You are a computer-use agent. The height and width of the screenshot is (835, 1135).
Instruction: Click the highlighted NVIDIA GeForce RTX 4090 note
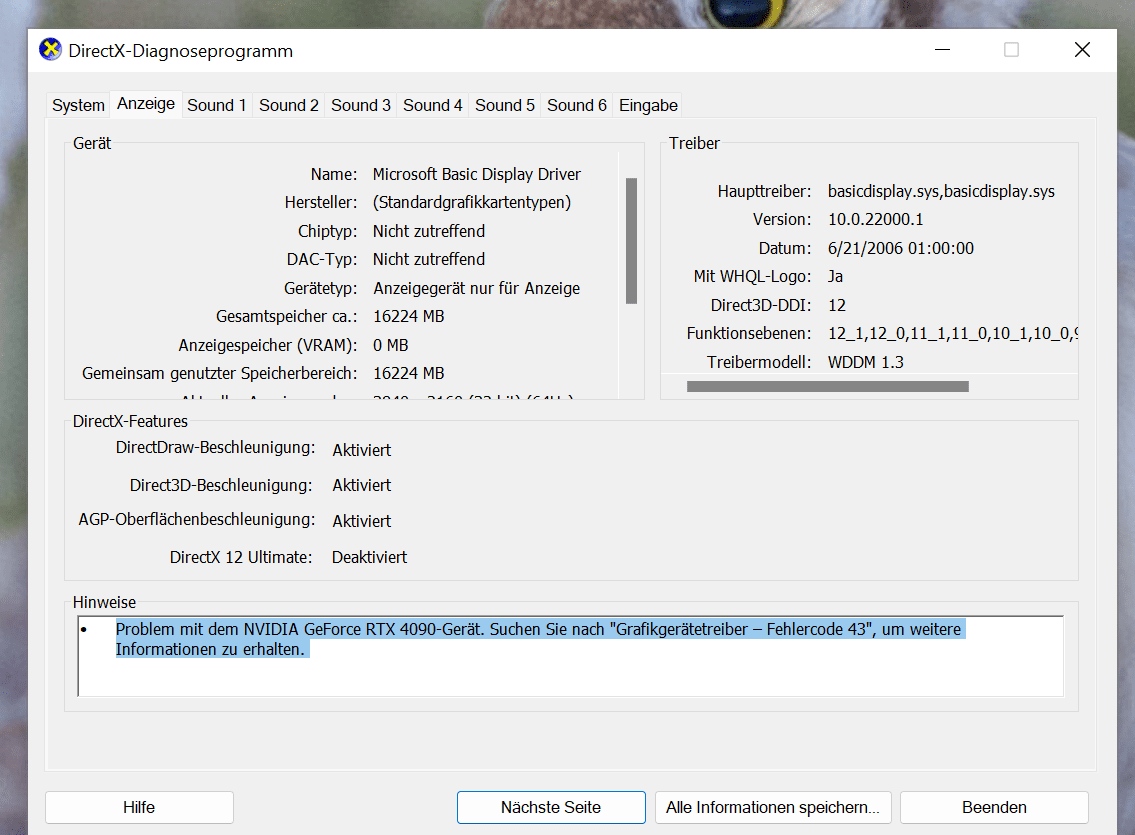click(539, 640)
